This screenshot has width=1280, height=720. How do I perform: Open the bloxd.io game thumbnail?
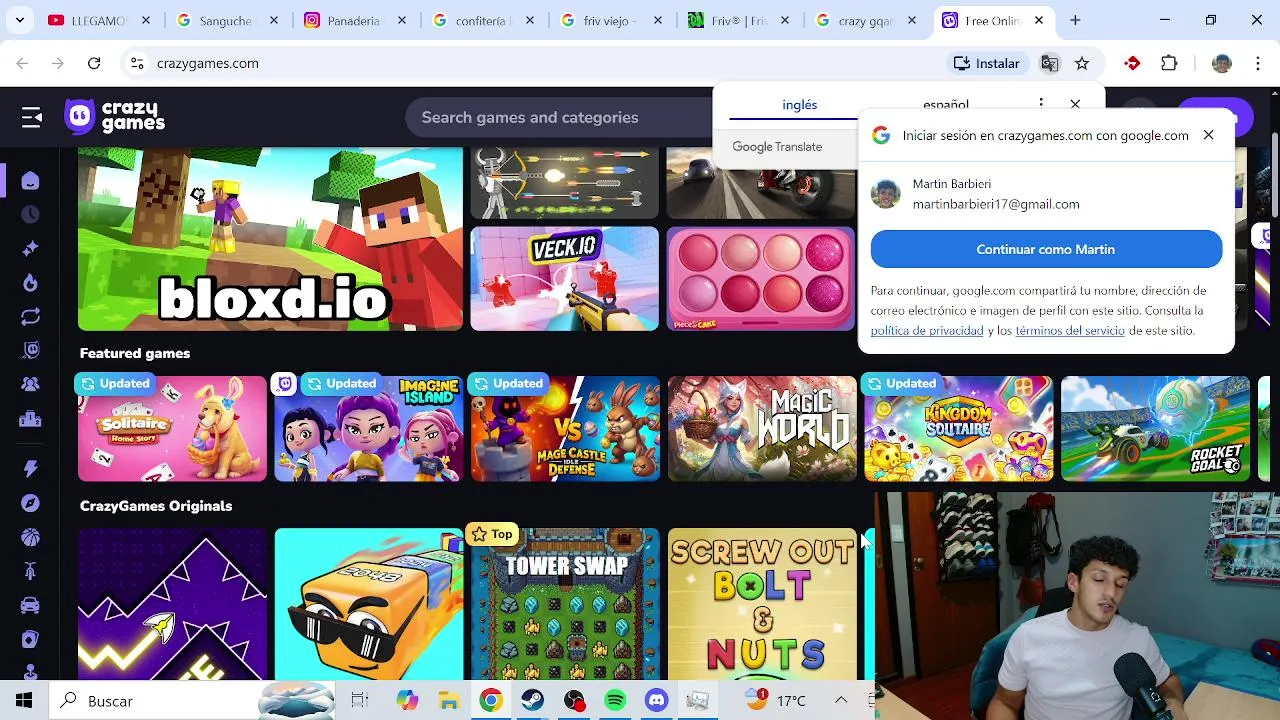[271, 238]
